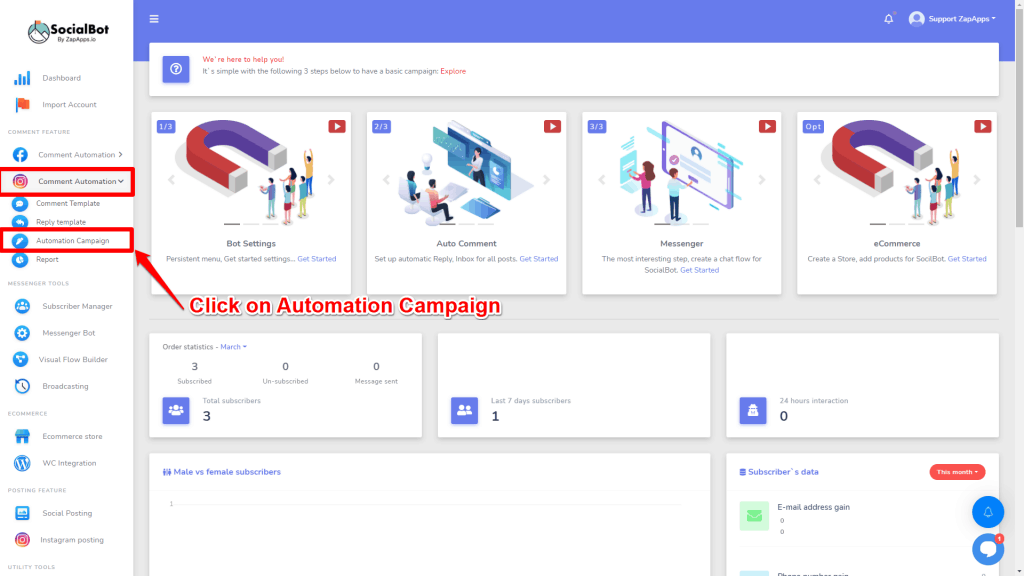Click Get Started under Bot Settings
This screenshot has height=576, width=1024.
pos(317,259)
